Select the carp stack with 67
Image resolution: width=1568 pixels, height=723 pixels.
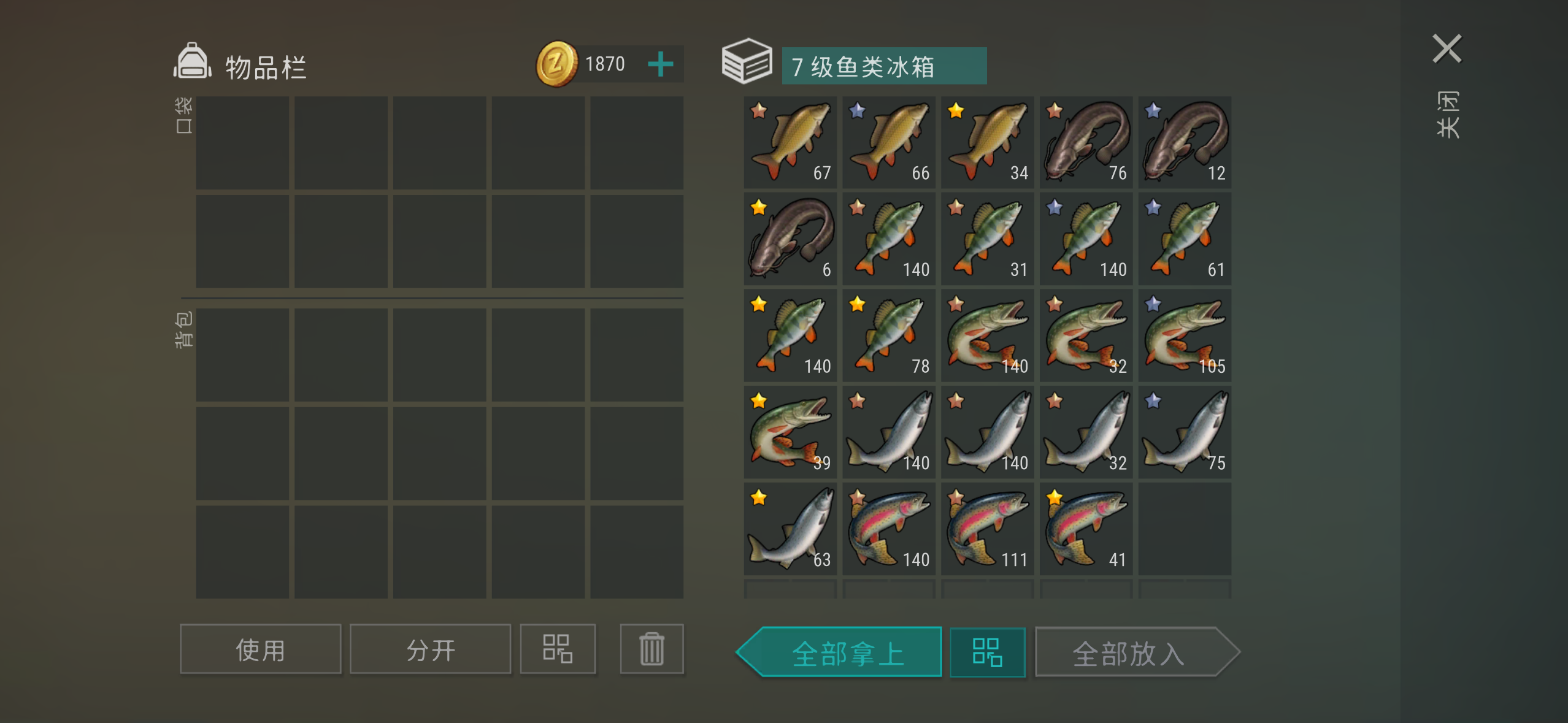point(790,142)
